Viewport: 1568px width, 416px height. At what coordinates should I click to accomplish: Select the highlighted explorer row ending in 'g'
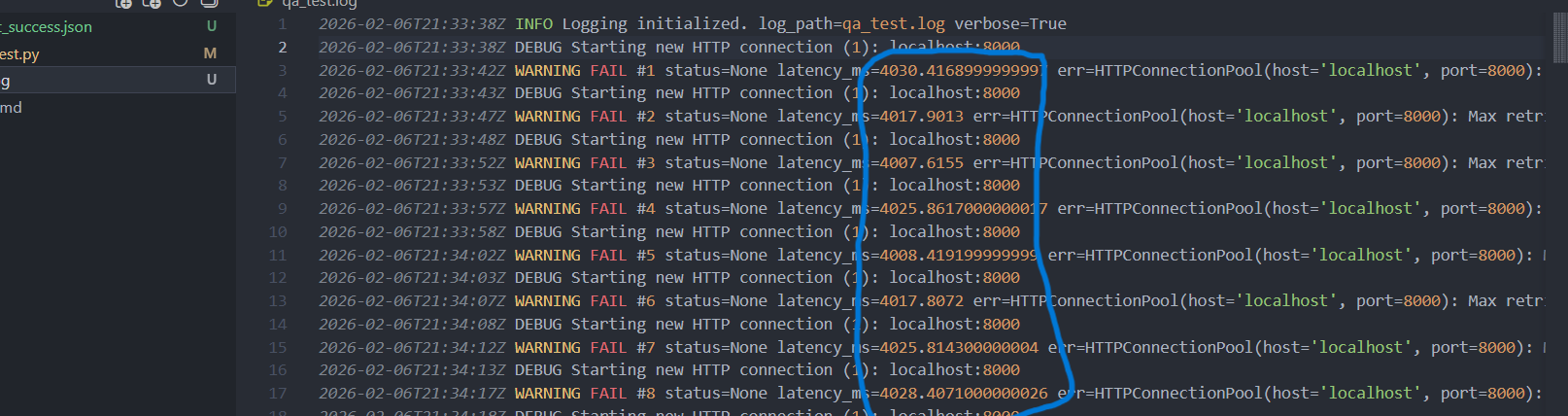[118, 80]
